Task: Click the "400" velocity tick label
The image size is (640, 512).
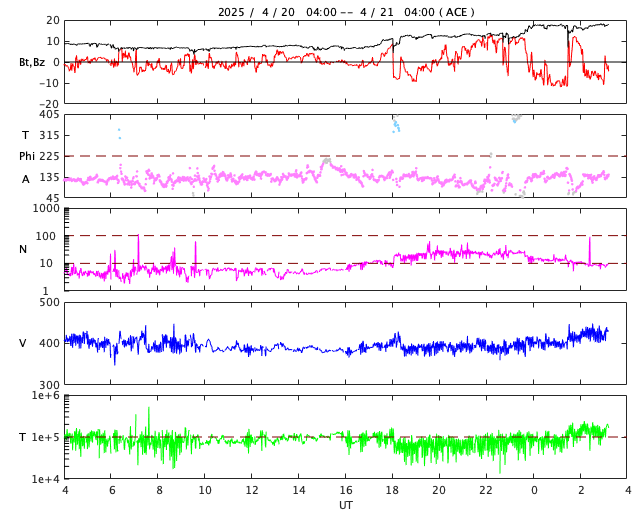Action: pyautogui.click(x=49, y=343)
